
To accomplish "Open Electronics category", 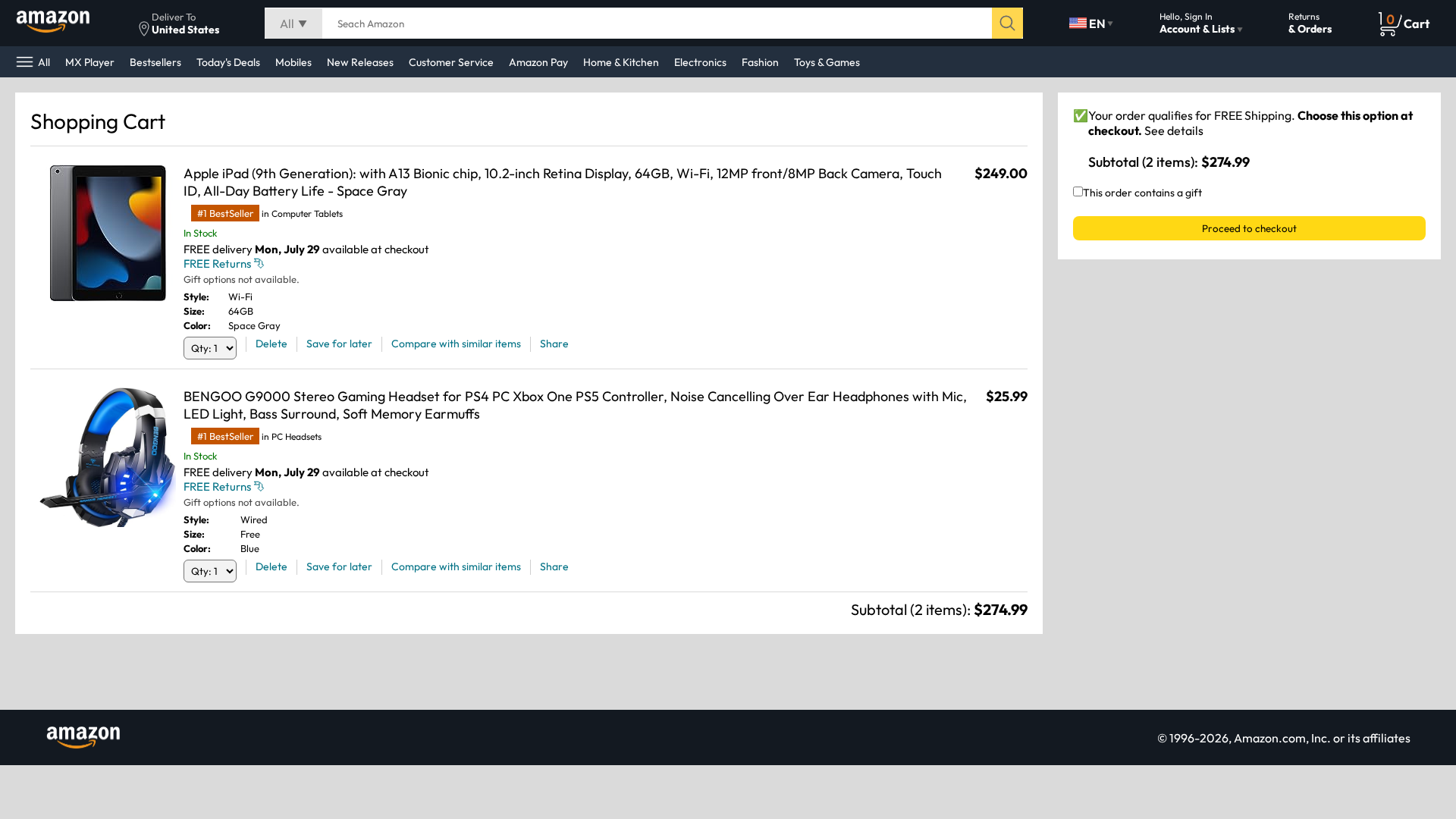I will pyautogui.click(x=700, y=62).
